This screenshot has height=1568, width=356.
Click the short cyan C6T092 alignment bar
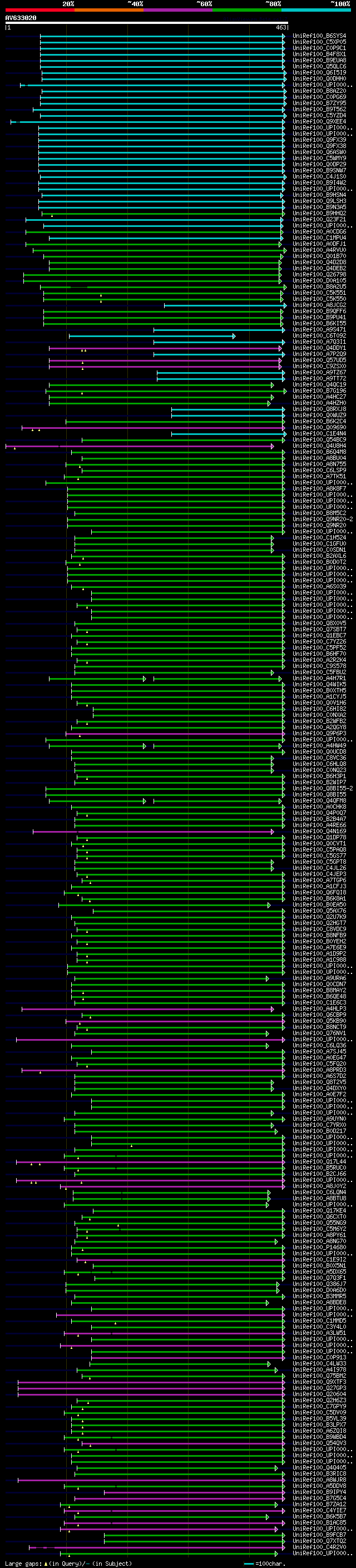click(152, 336)
